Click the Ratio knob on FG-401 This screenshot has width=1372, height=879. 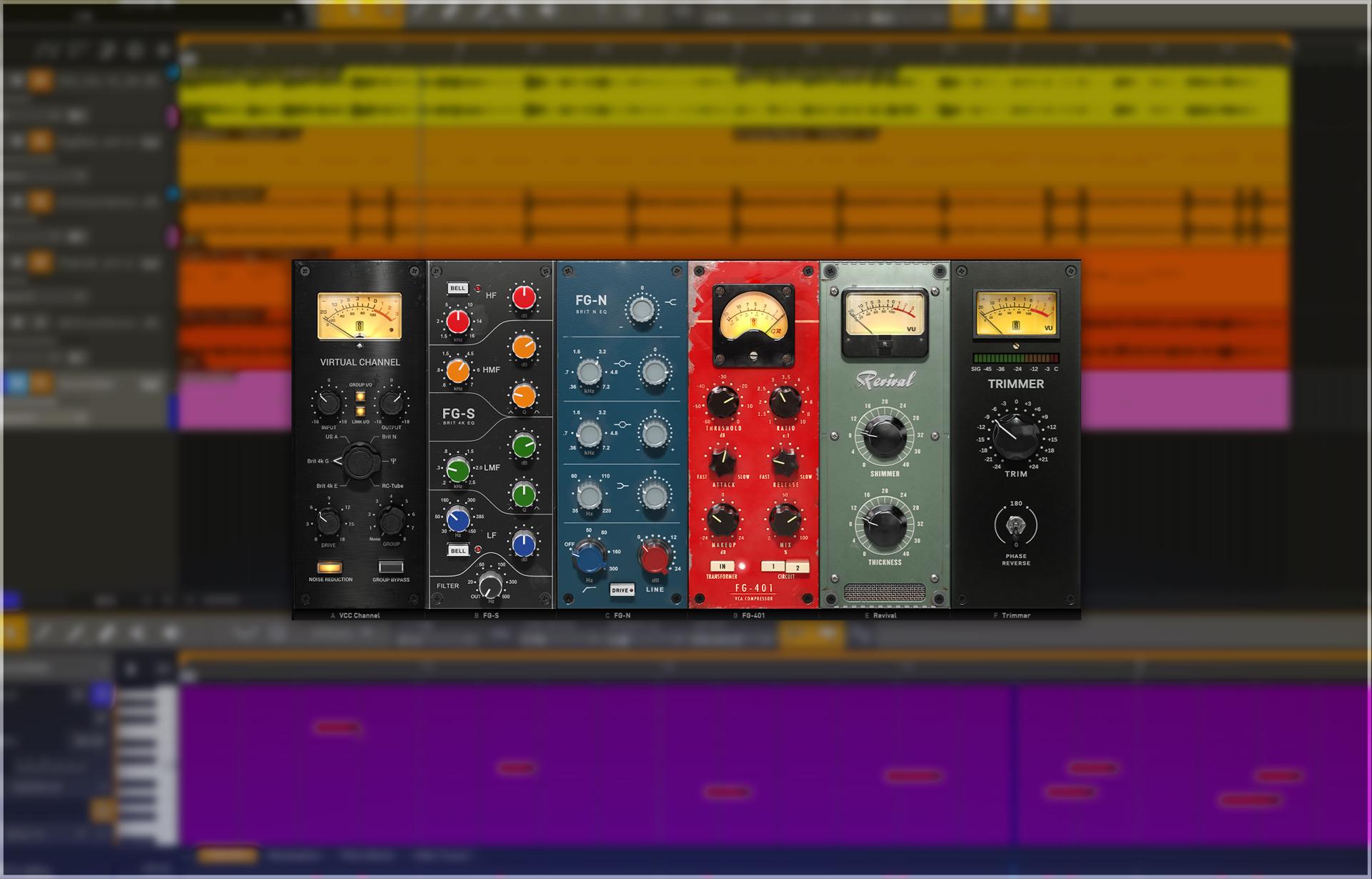(785, 402)
